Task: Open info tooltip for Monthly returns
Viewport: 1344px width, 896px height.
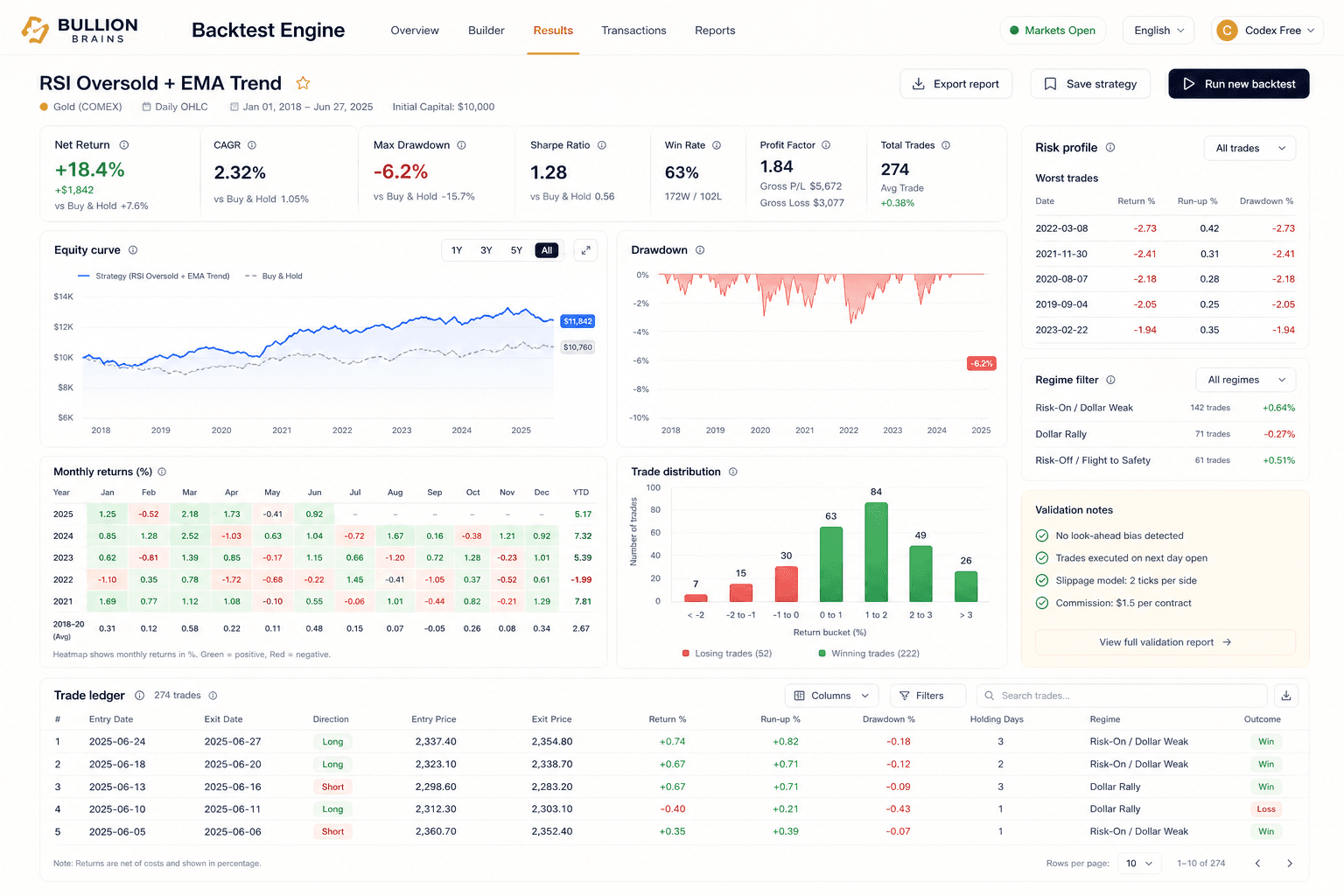Action: click(x=162, y=472)
